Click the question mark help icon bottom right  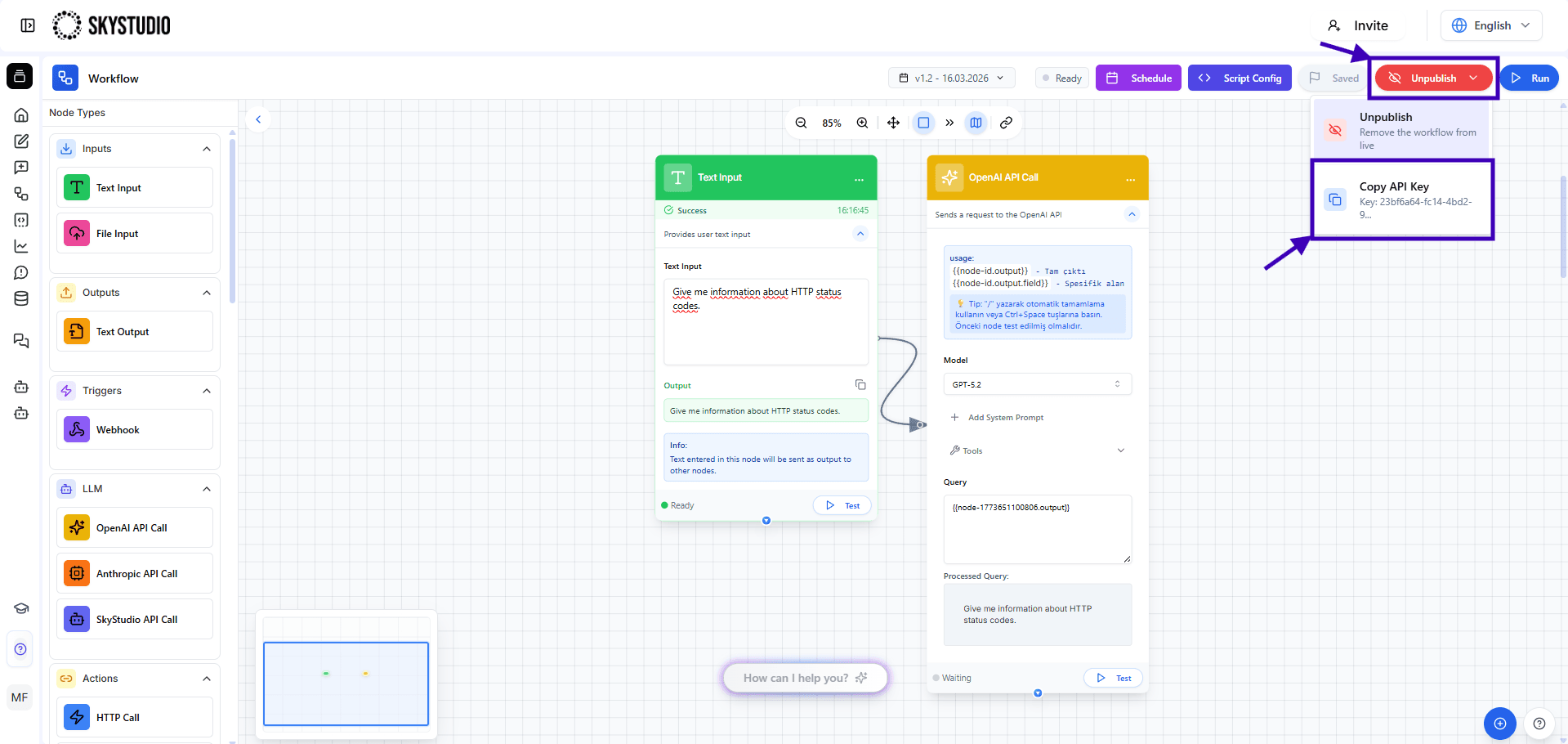tap(1539, 724)
